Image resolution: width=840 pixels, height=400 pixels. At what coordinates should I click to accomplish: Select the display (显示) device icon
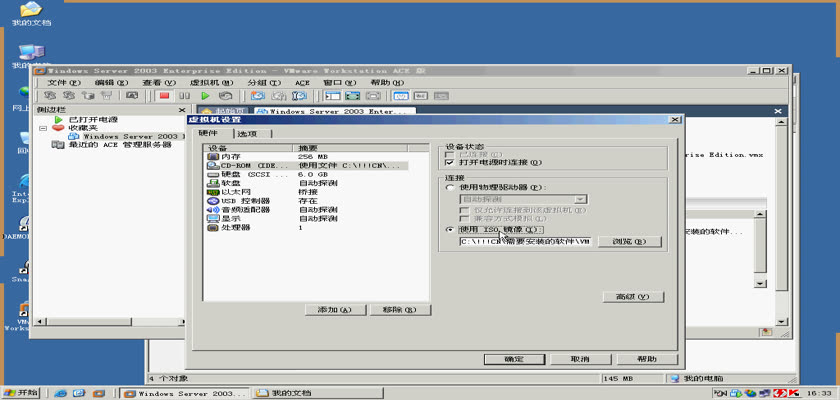[213, 218]
